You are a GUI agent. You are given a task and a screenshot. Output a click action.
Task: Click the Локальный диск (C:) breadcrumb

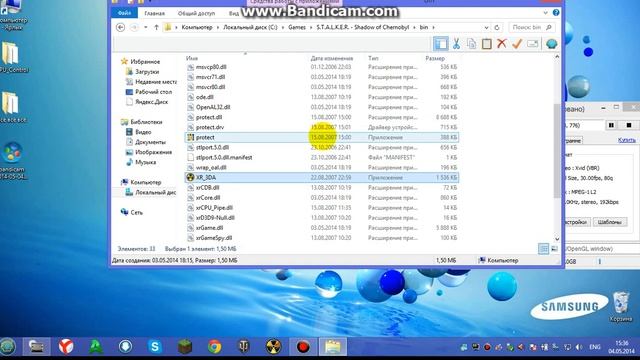click(250, 27)
